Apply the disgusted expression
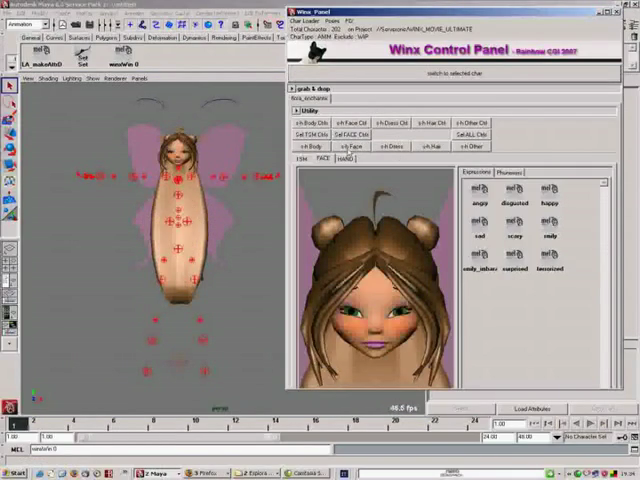Image resolution: width=640 pixels, height=480 pixels. pos(515,195)
